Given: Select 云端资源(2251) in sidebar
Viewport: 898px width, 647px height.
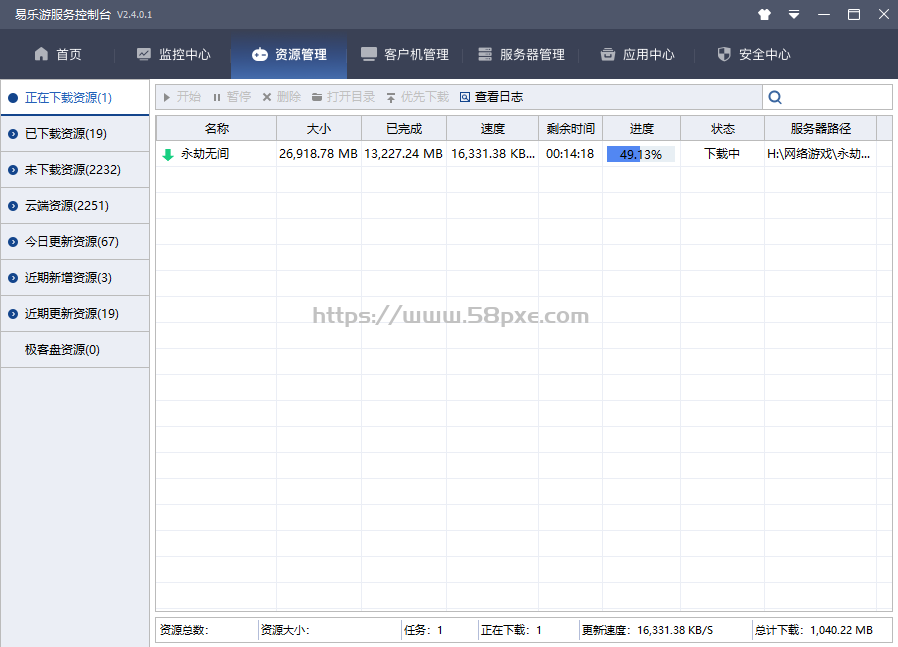Looking at the screenshot, I should pos(75,206).
